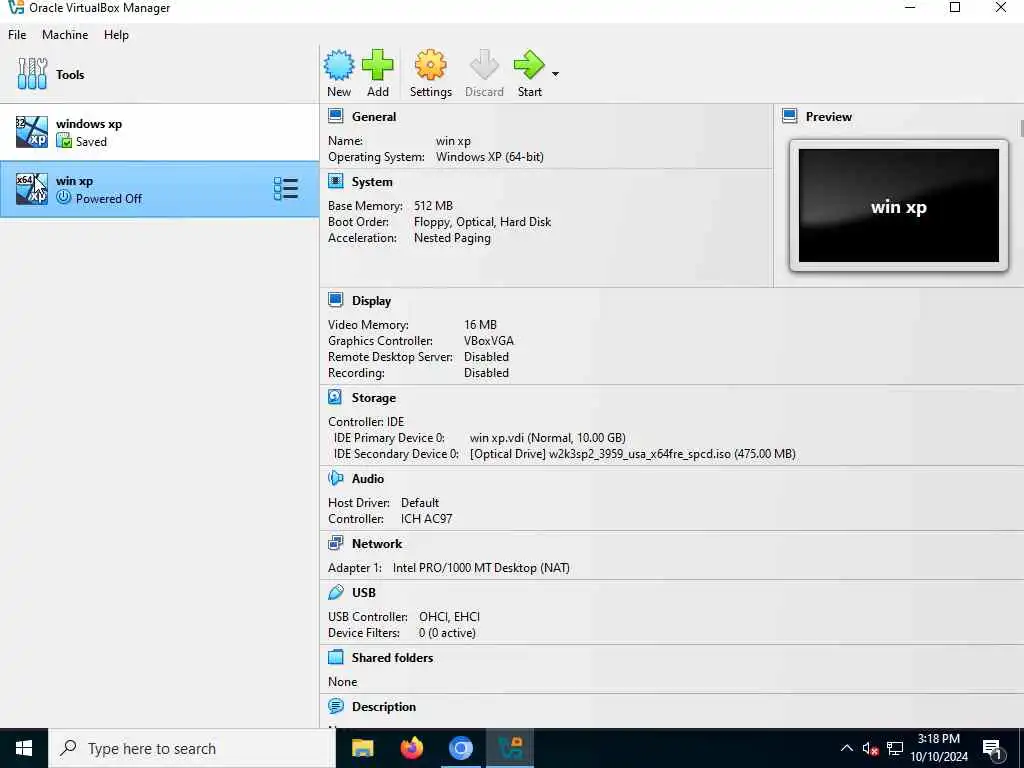Open the General section header link
This screenshot has width=1024, height=768.
[374, 117]
